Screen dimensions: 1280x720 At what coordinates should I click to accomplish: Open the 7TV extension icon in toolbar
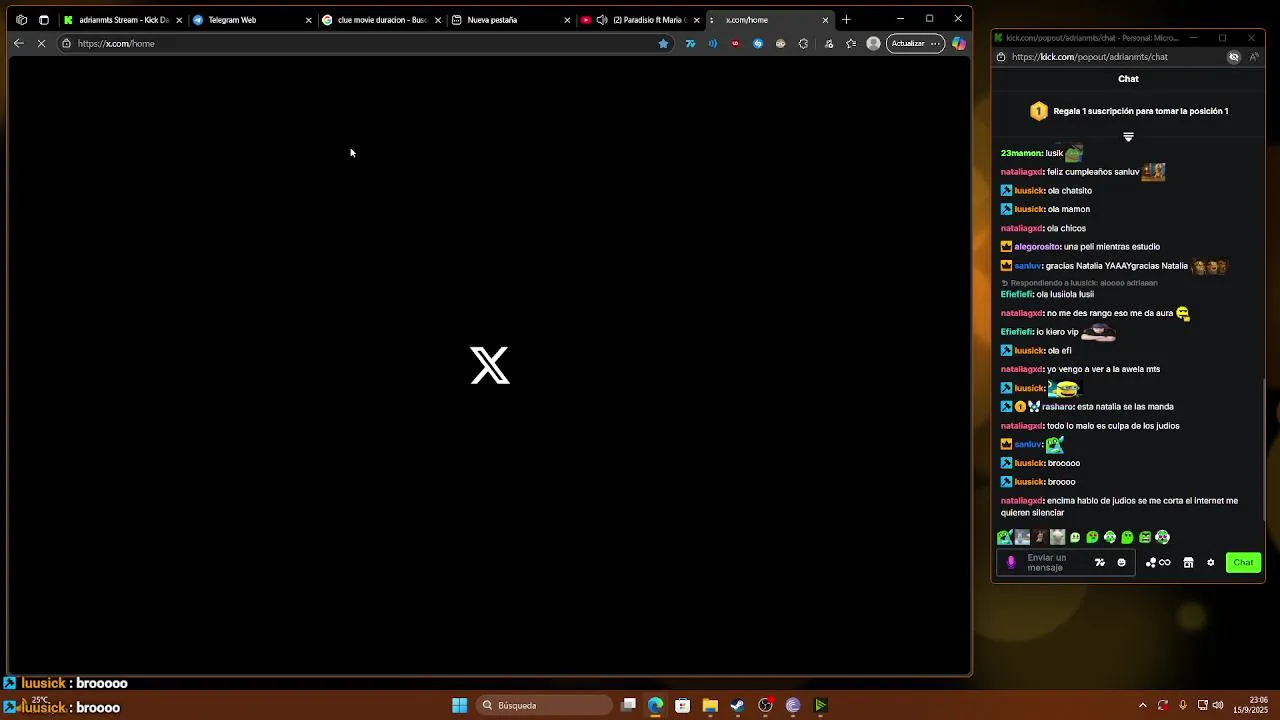click(690, 43)
